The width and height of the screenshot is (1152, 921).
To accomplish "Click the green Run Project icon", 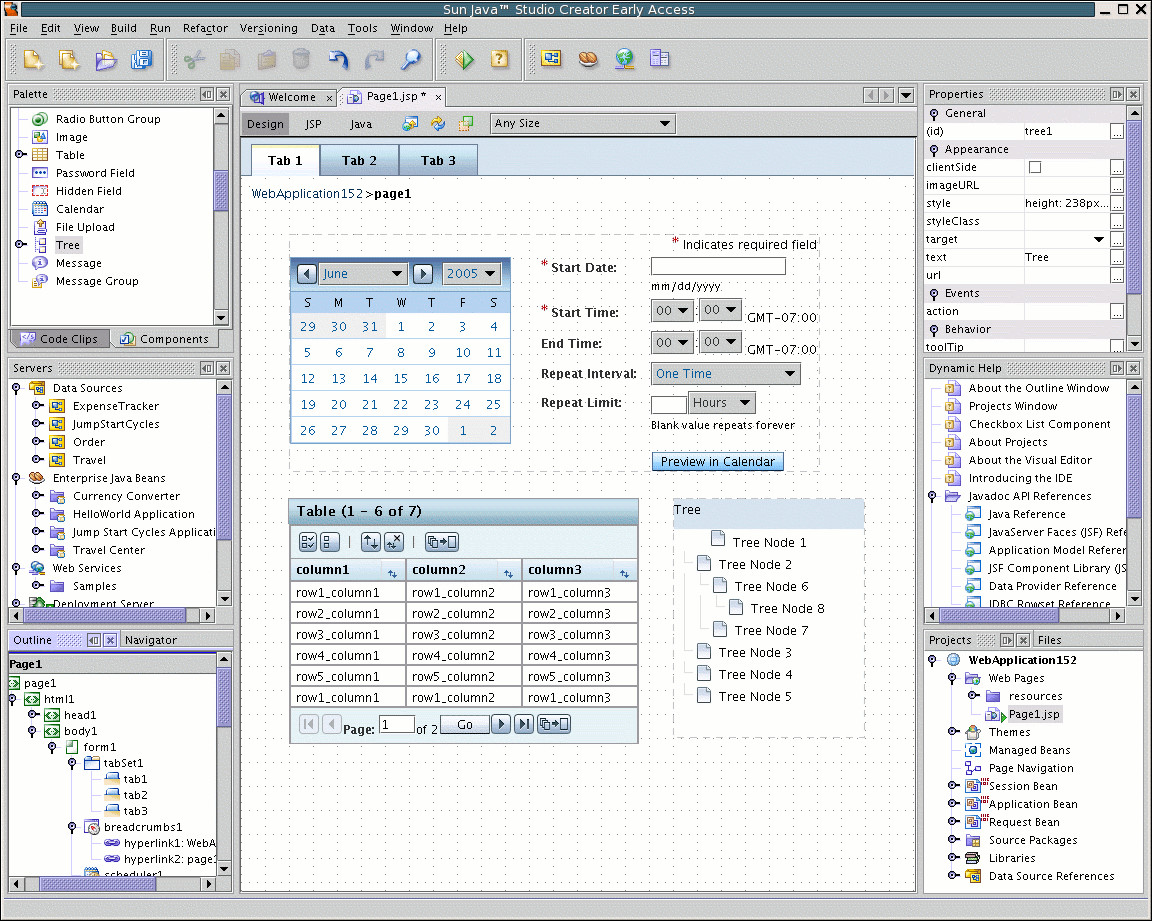I will click(464, 59).
